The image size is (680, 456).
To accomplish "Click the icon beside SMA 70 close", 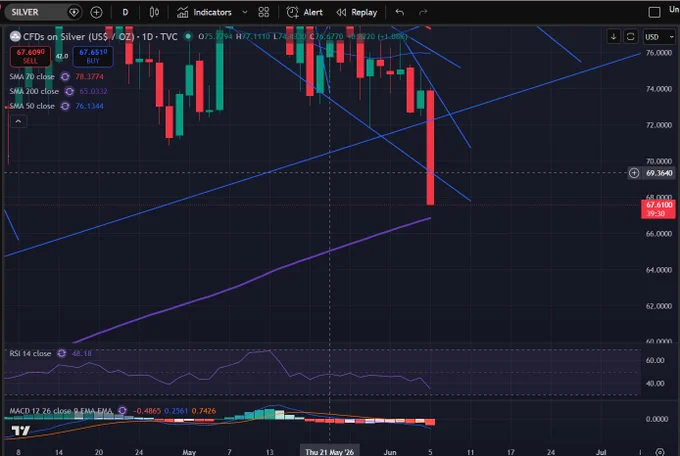I will pyautogui.click(x=65, y=77).
